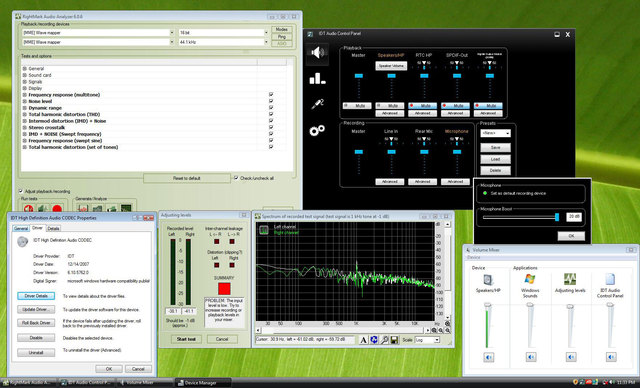Click the Playback Master volume slider handle
This screenshot has height=388, width=640.
[358, 76]
